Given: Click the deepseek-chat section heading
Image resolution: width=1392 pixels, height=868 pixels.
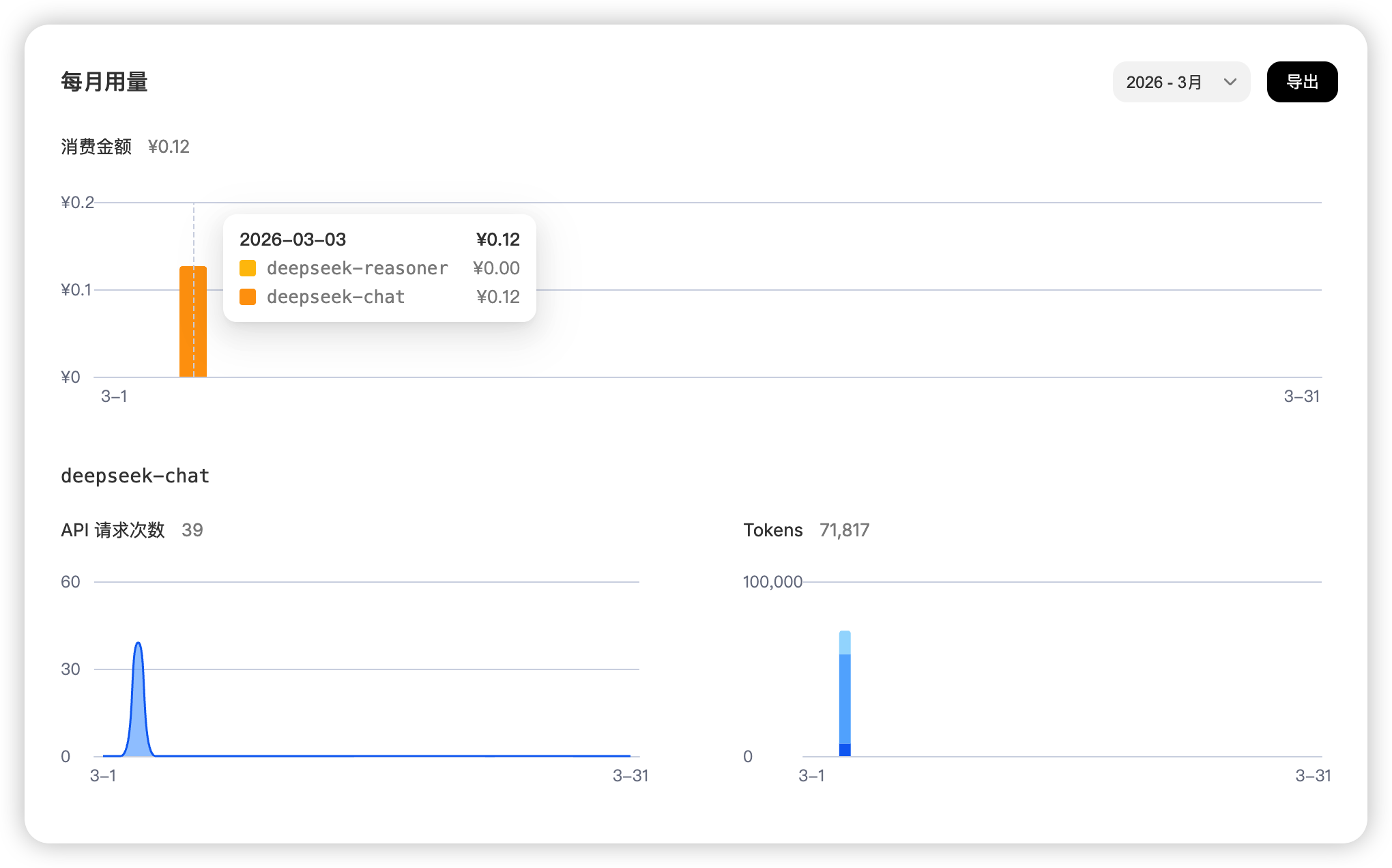Looking at the screenshot, I should point(135,476).
